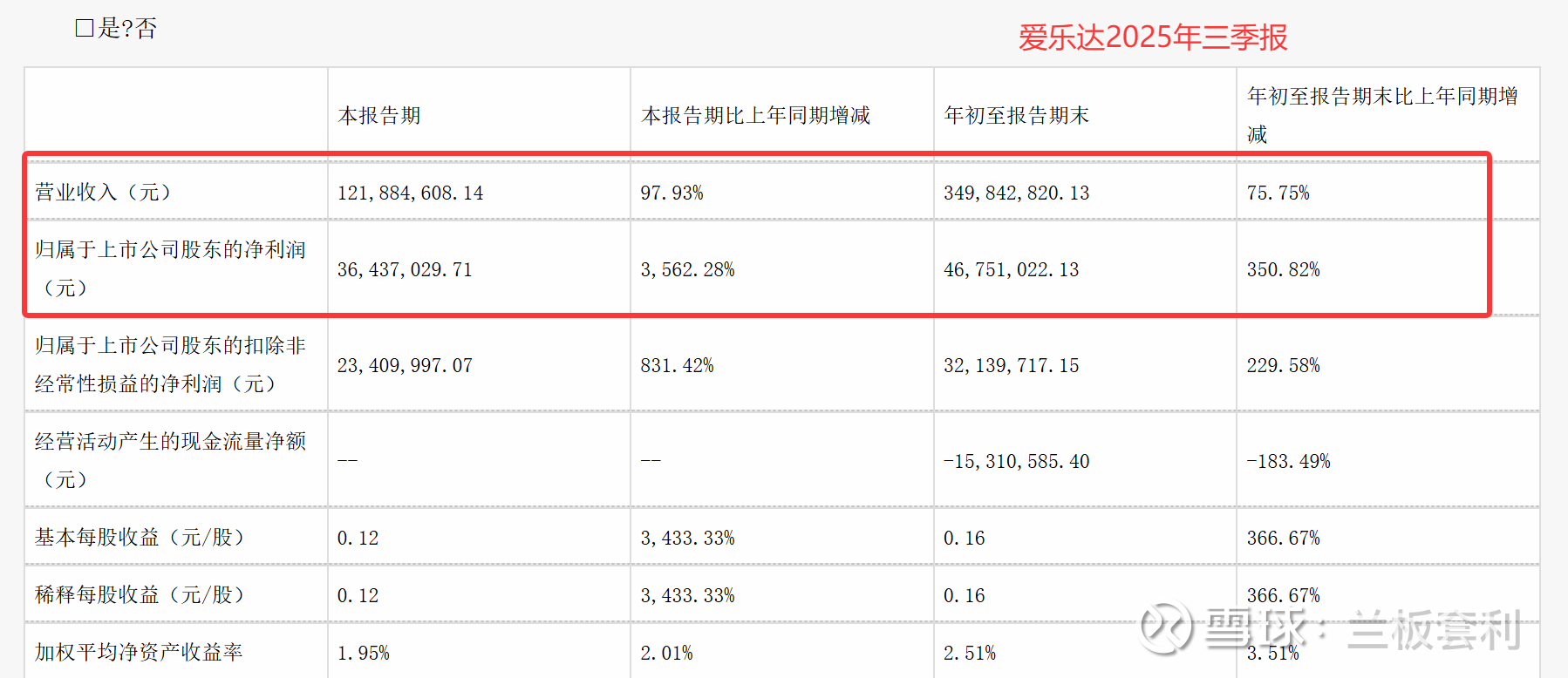Select the net profit growth cell 3,562.28%
The width and height of the screenshot is (1568, 678).
pyautogui.click(x=687, y=270)
